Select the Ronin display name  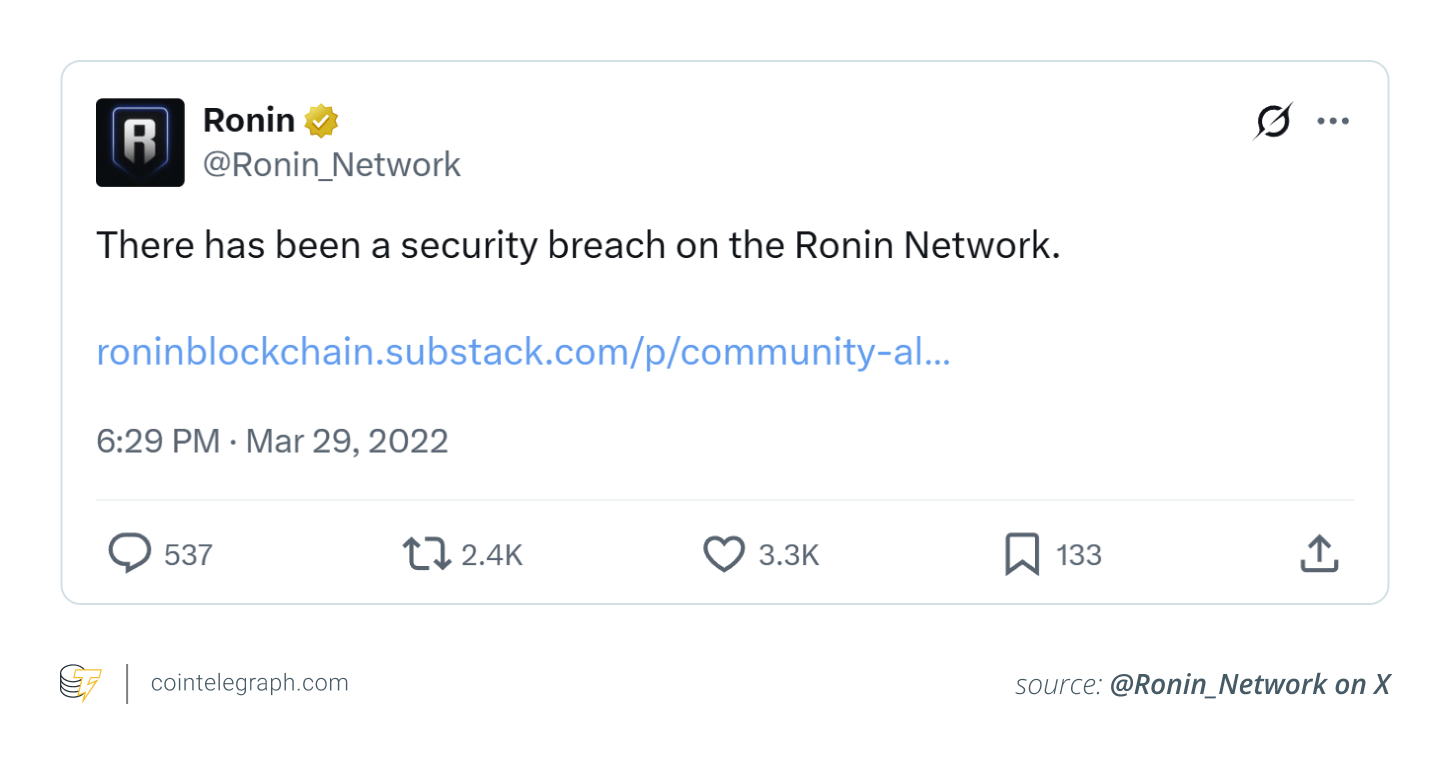[248, 119]
